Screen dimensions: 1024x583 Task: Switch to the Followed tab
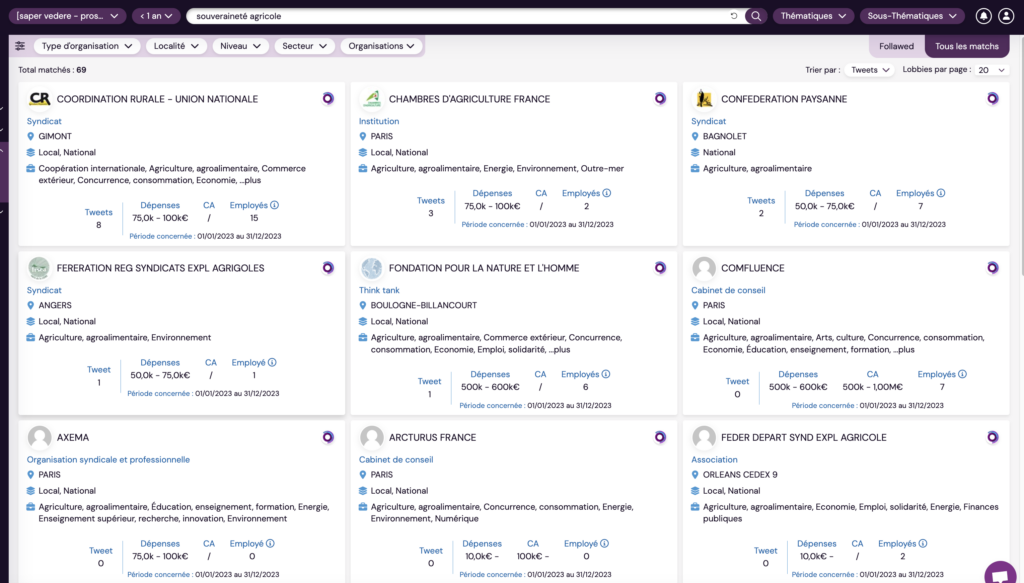(896, 46)
